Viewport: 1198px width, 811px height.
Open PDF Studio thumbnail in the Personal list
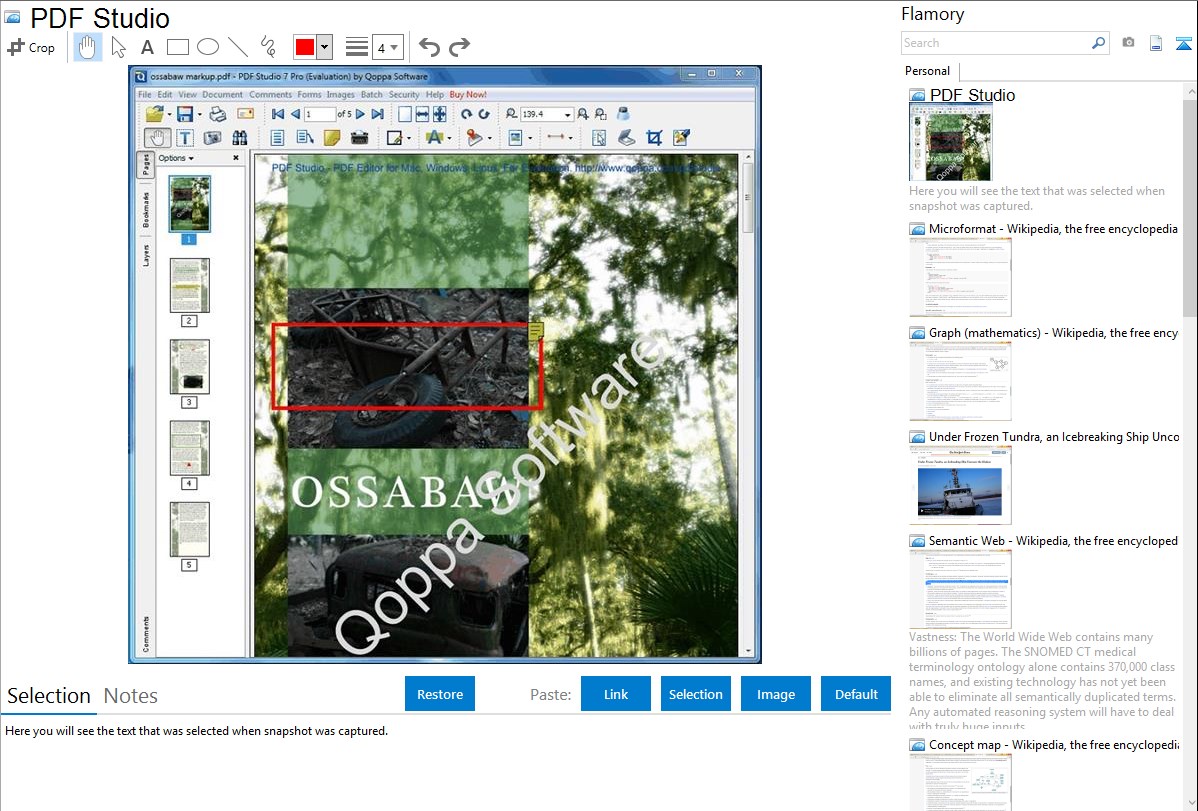click(x=950, y=143)
